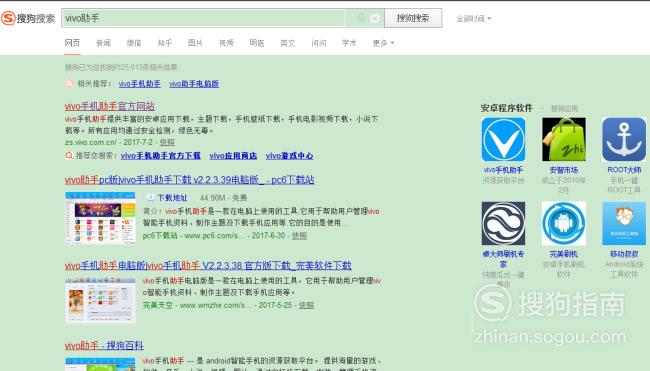The height and width of the screenshot is (371, 650).
Task: Click the 卓大师刷机专家 app name label
Action: tap(503, 259)
